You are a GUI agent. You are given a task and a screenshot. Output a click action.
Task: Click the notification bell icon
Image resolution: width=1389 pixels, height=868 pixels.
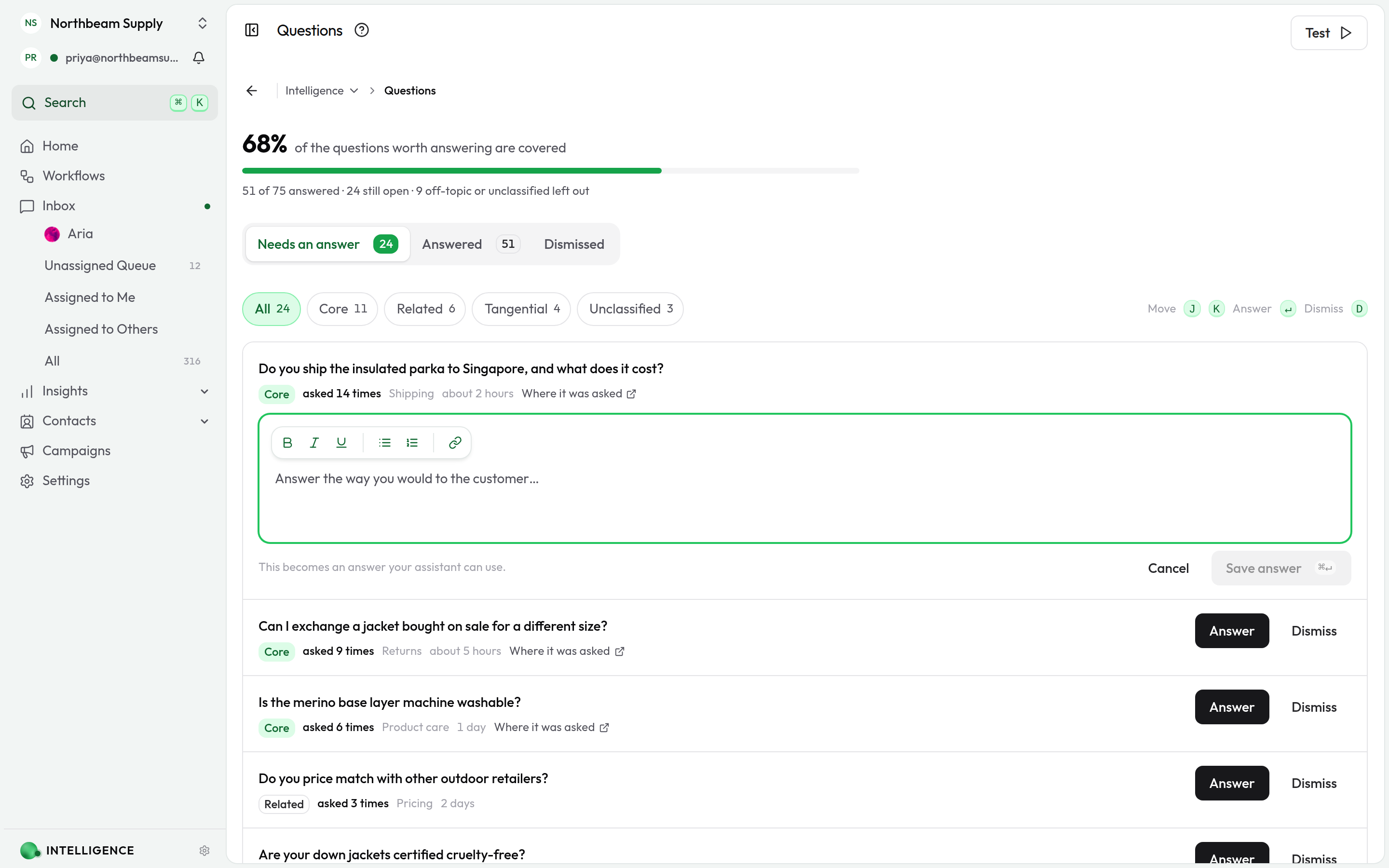click(199, 57)
